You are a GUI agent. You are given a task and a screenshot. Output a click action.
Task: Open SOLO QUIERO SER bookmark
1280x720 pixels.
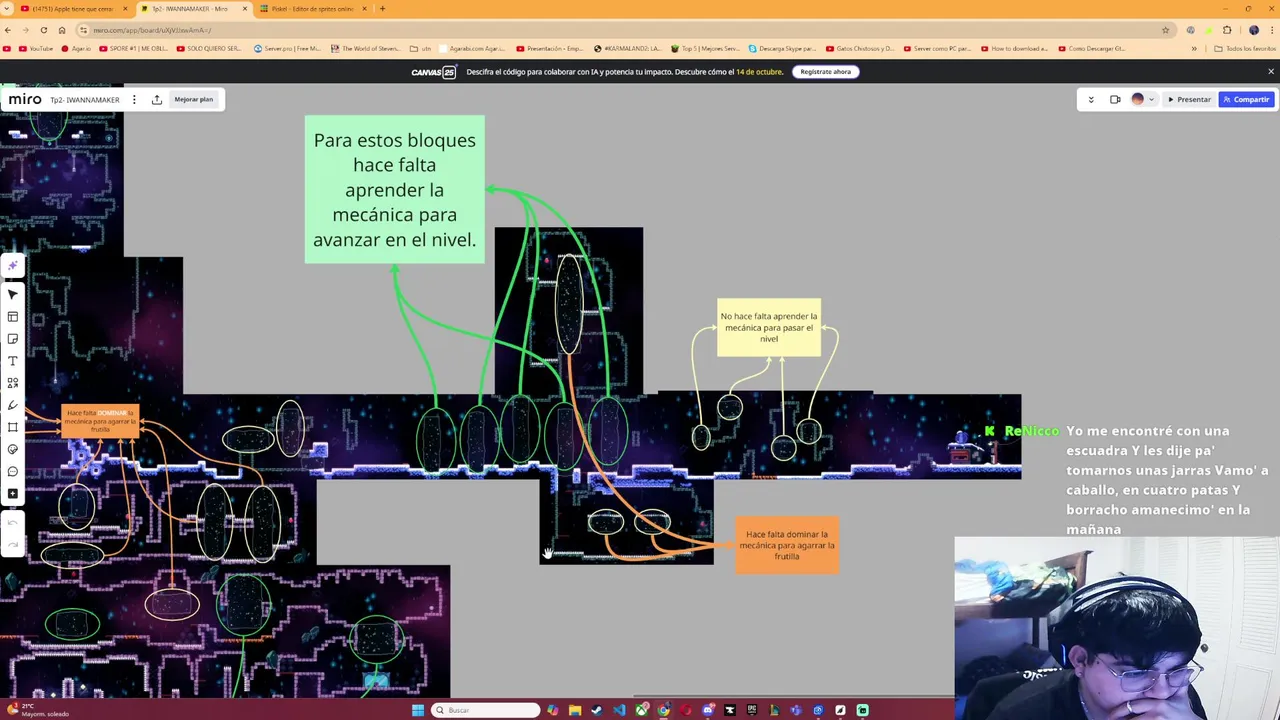(x=210, y=48)
